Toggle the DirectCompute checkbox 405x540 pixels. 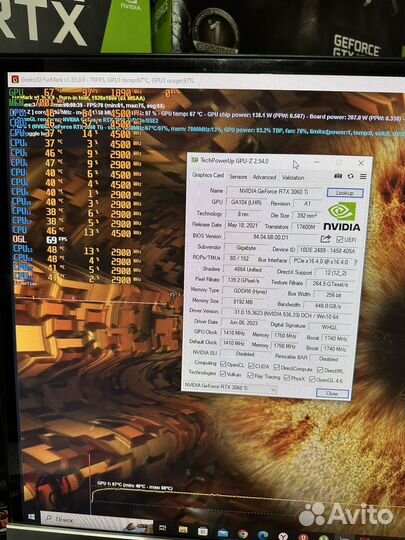click(277, 367)
